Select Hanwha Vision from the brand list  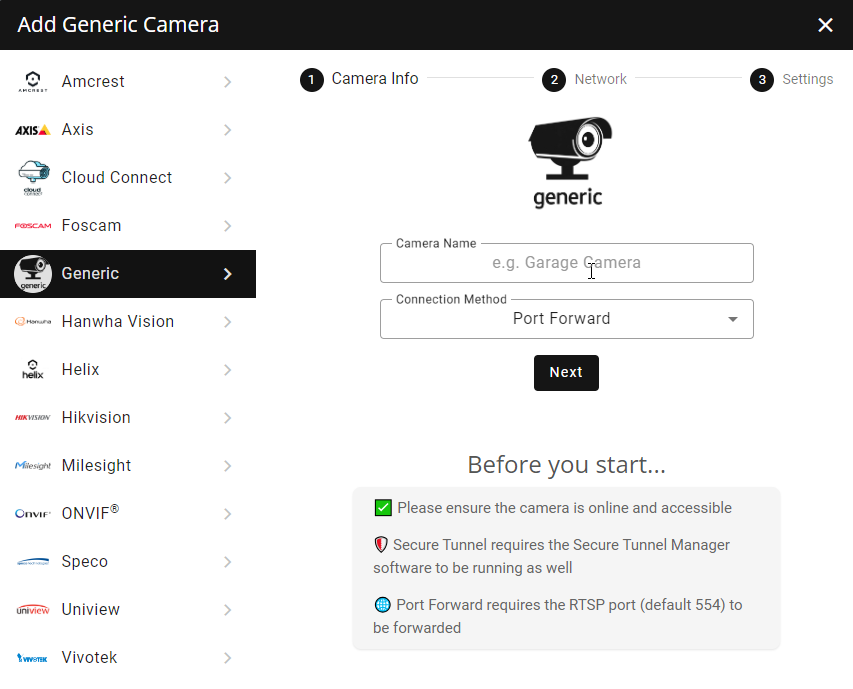pos(128,322)
